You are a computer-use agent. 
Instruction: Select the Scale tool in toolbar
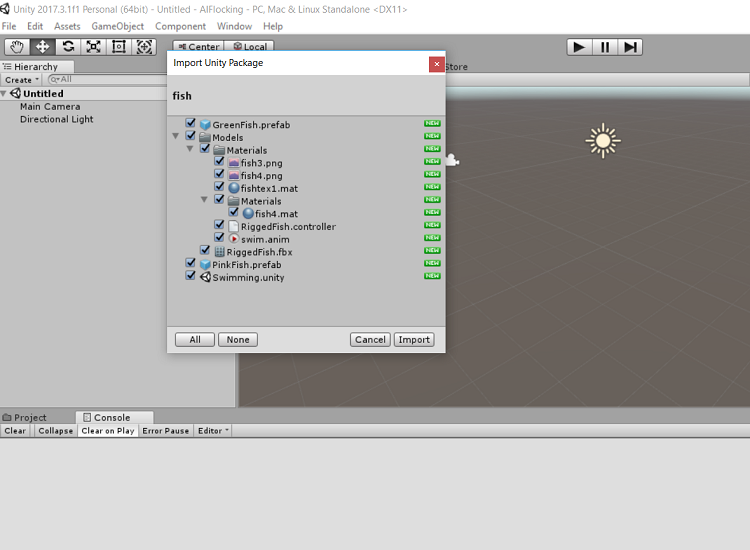[93, 47]
